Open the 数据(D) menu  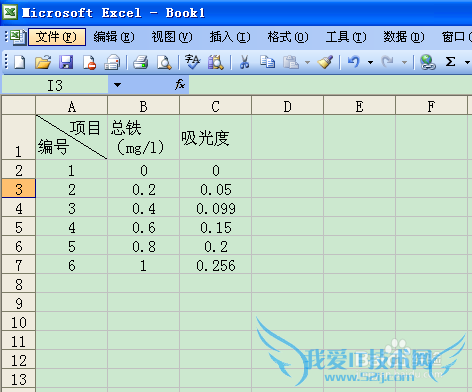pos(404,37)
